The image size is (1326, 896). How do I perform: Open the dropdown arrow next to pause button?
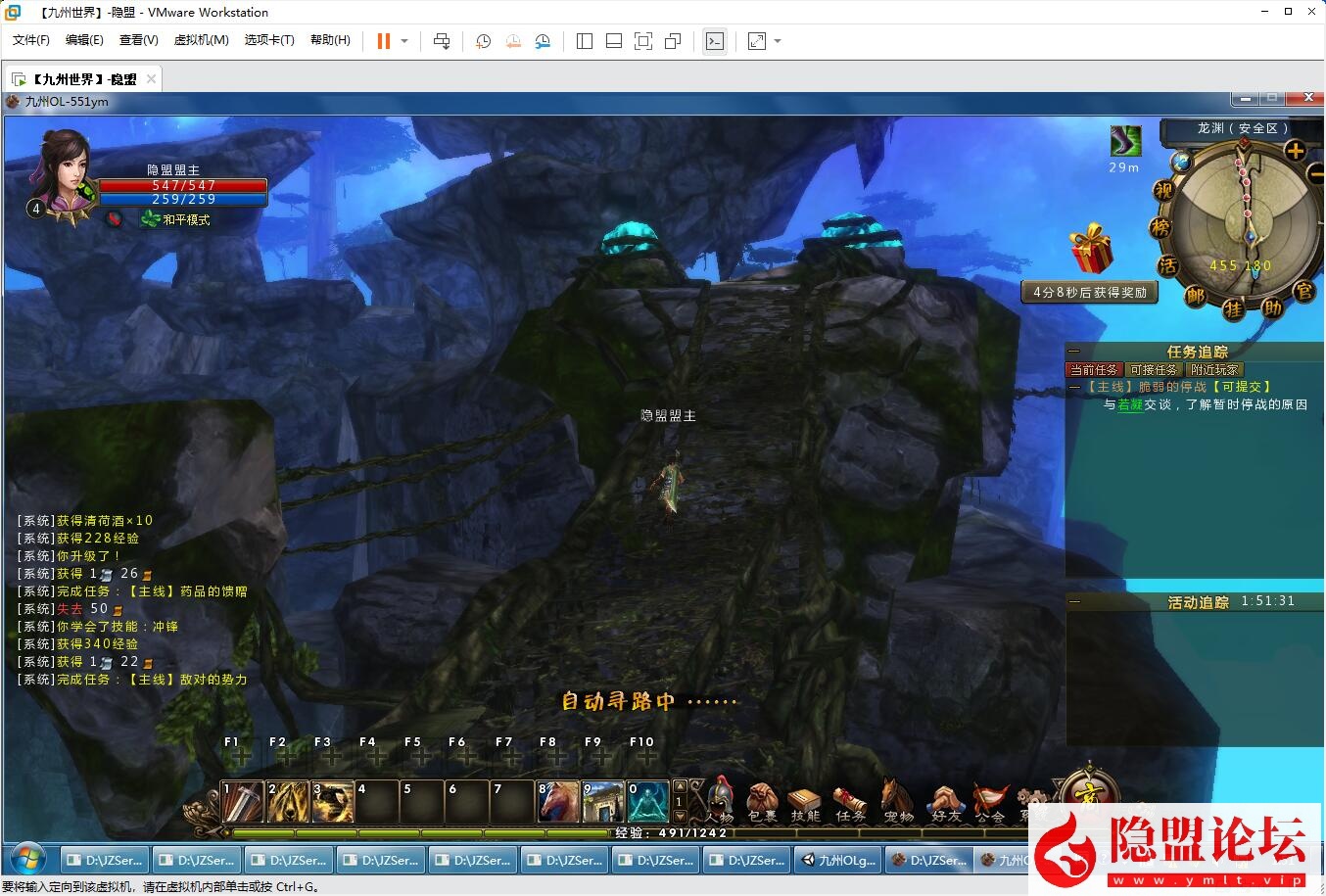click(x=404, y=41)
